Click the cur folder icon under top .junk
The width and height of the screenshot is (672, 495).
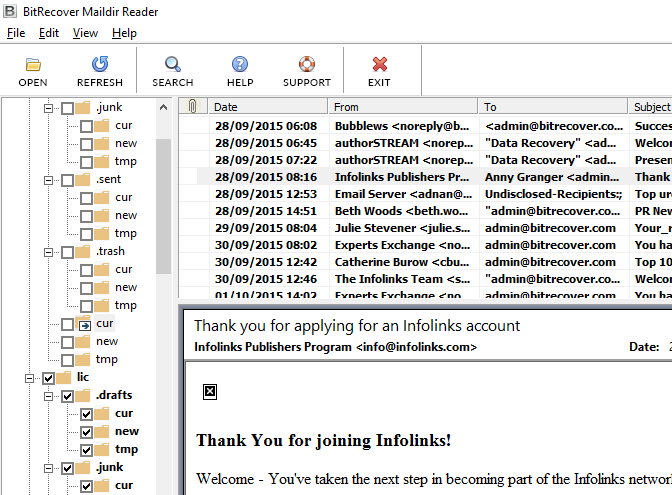102,126
